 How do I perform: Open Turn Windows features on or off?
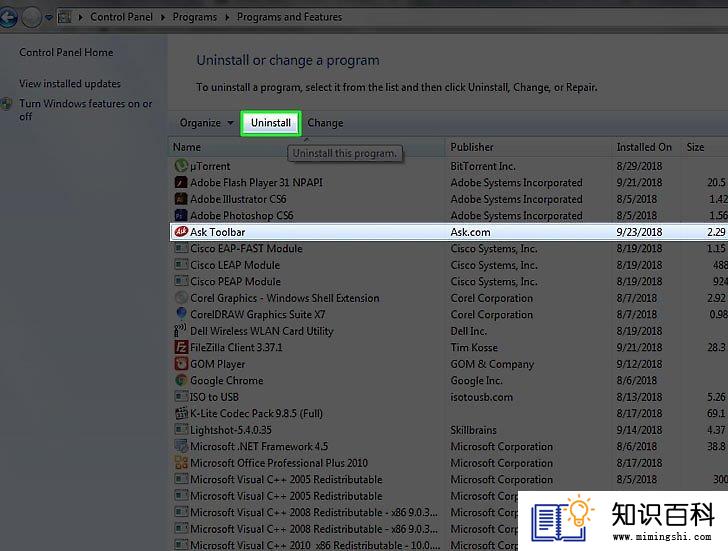coord(85,110)
